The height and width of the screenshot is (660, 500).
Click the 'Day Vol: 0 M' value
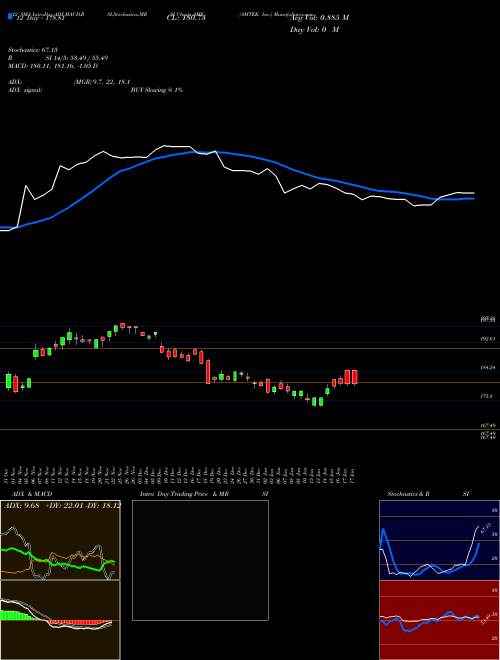point(314,29)
